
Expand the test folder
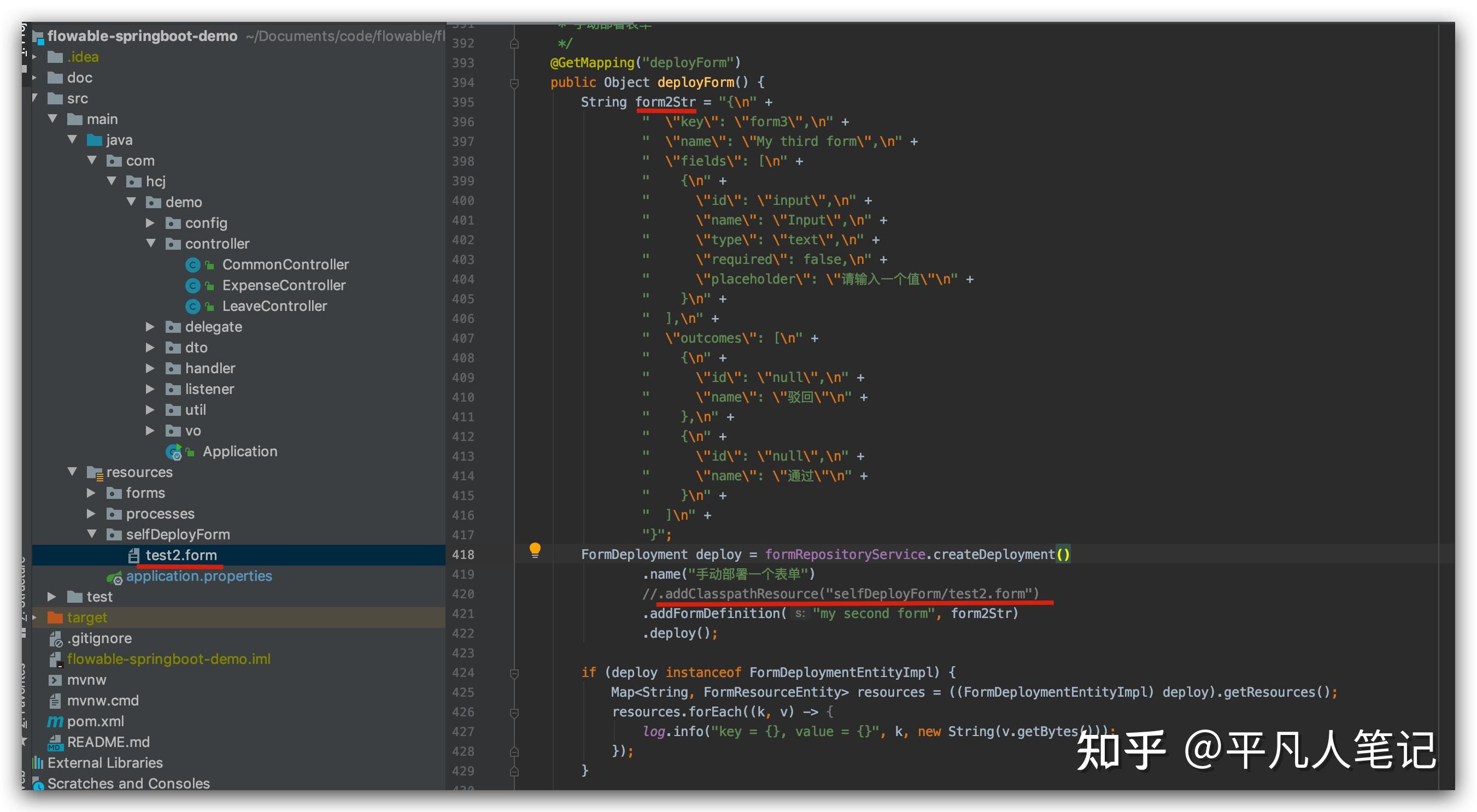click(52, 596)
